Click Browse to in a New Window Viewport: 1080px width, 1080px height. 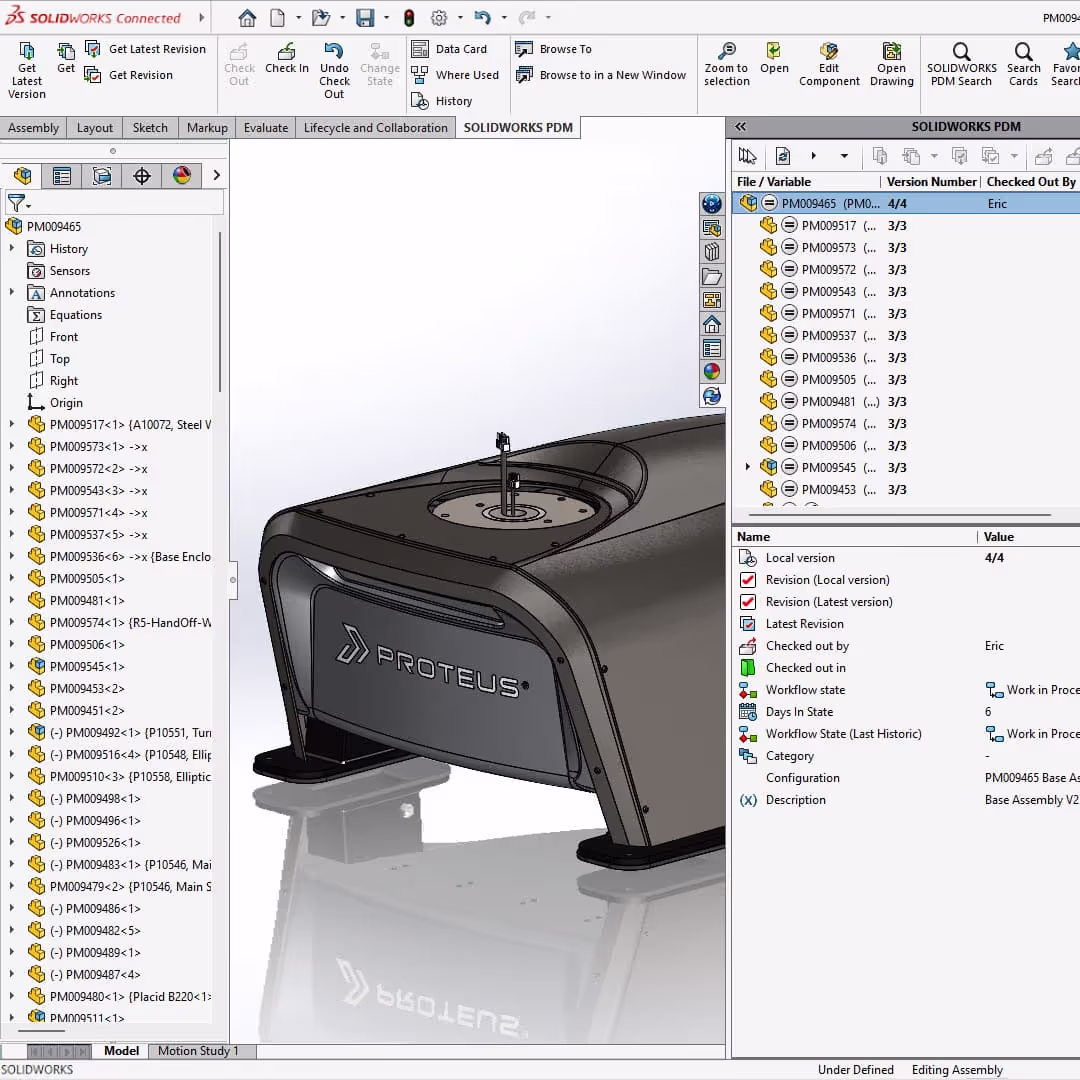point(601,74)
